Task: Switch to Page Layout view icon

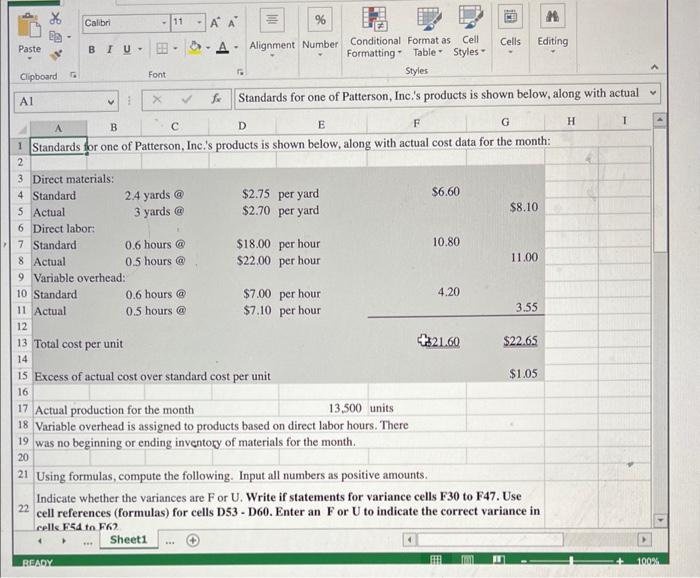Action: [x=467, y=560]
